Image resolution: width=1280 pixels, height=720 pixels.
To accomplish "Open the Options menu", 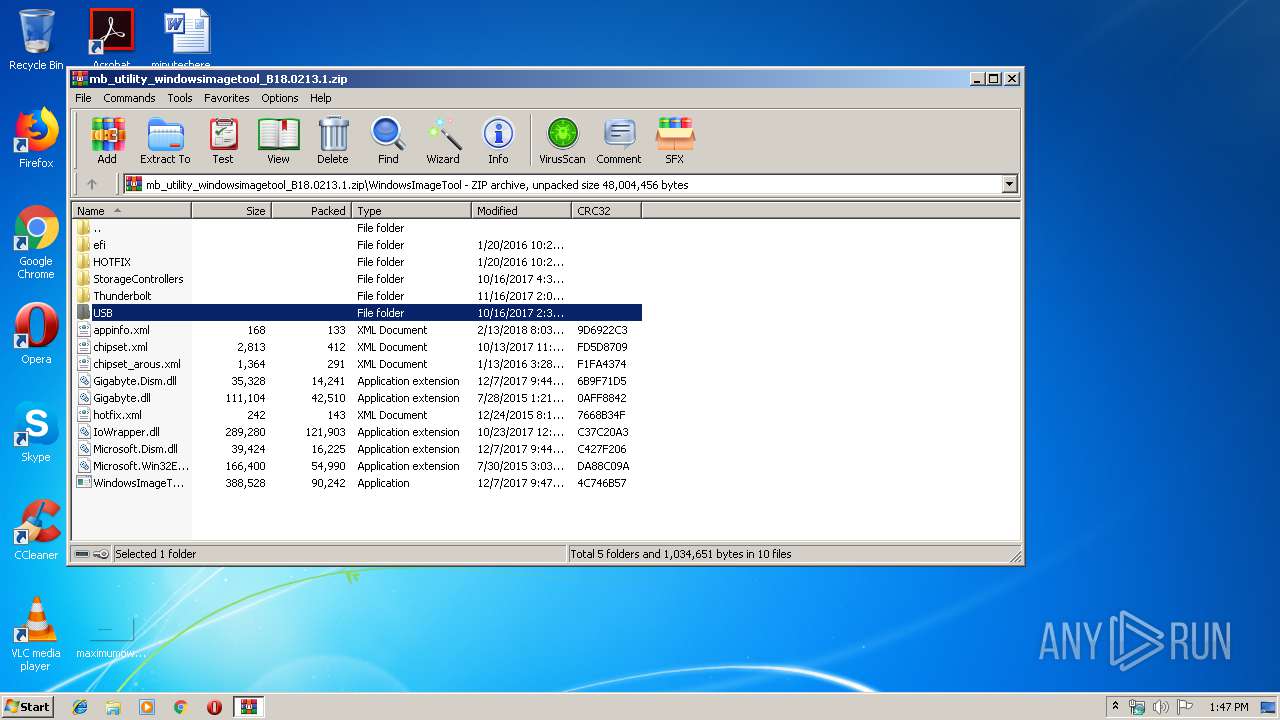I will click(280, 98).
